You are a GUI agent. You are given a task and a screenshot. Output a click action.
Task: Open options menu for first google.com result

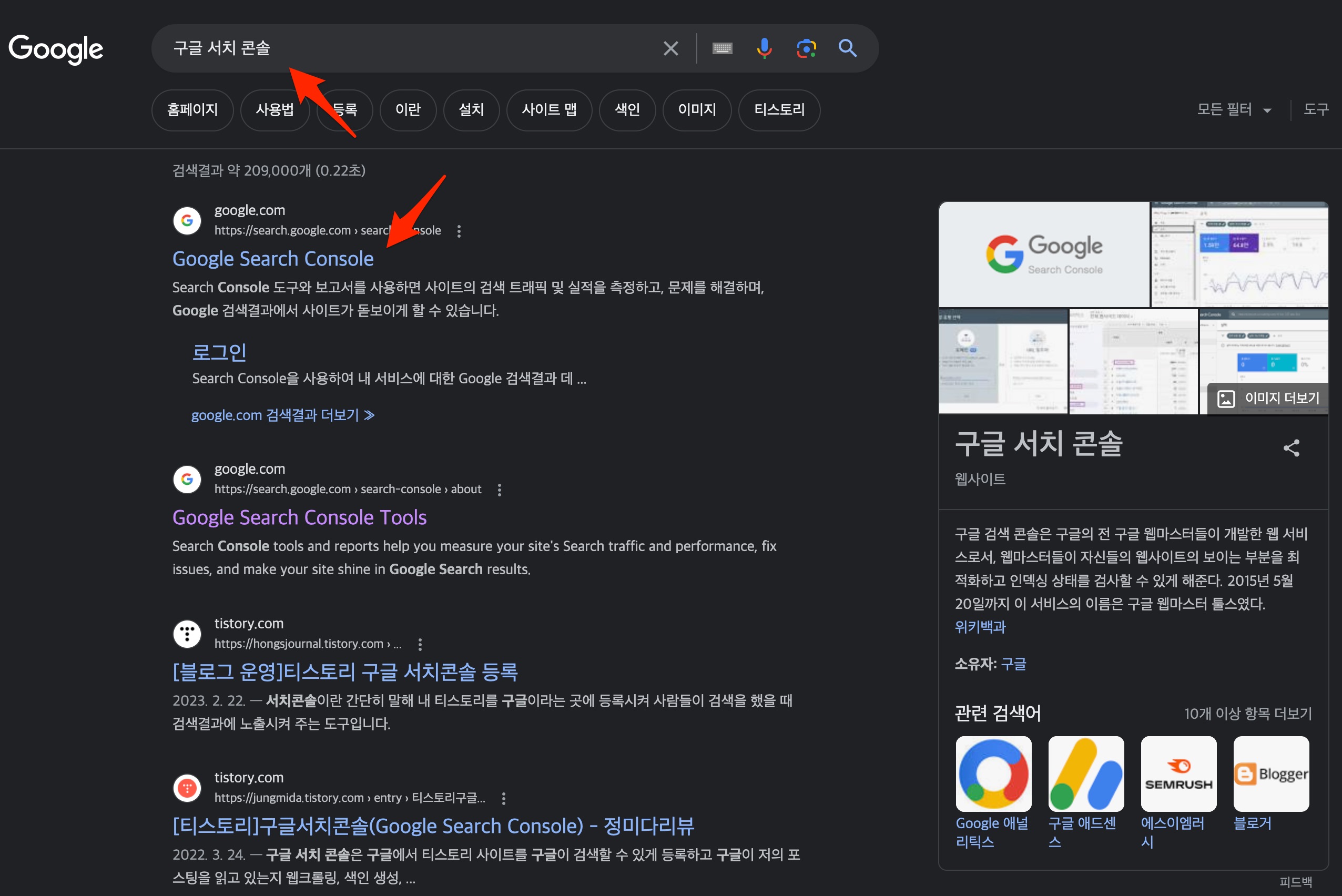coord(459,231)
